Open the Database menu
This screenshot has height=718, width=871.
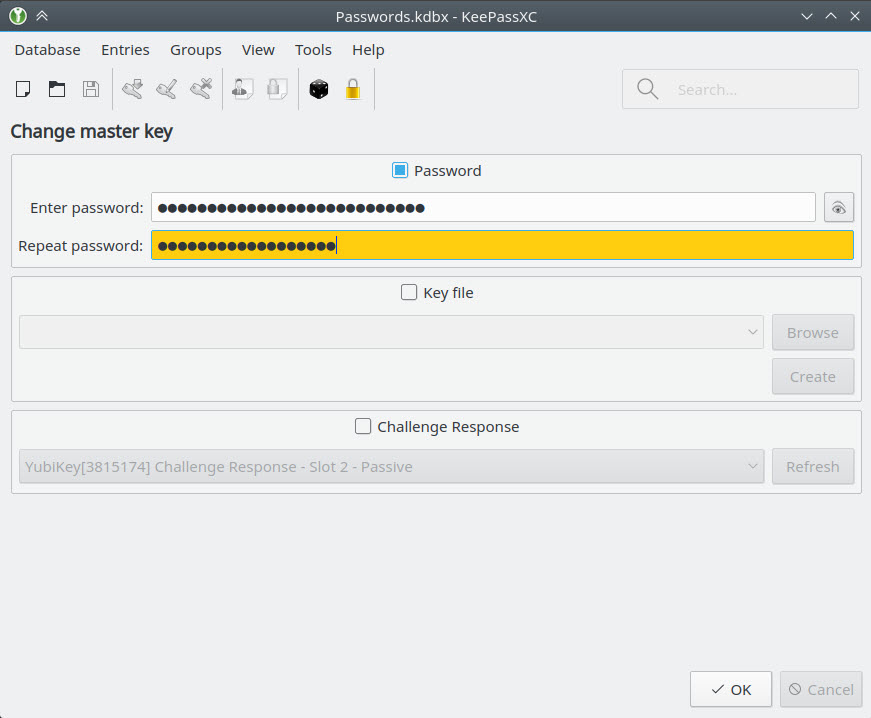(47, 50)
